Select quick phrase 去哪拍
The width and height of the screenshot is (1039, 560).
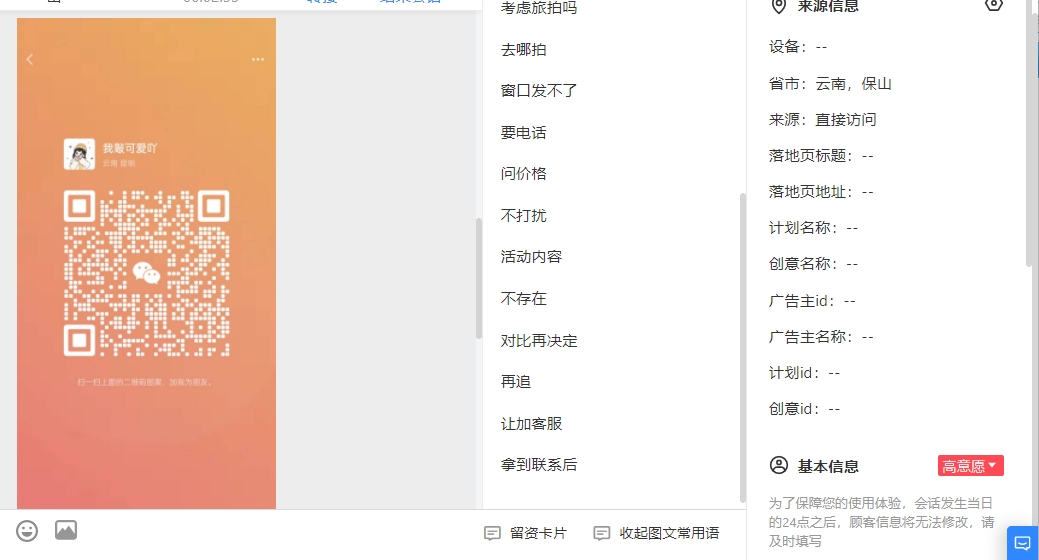523,50
